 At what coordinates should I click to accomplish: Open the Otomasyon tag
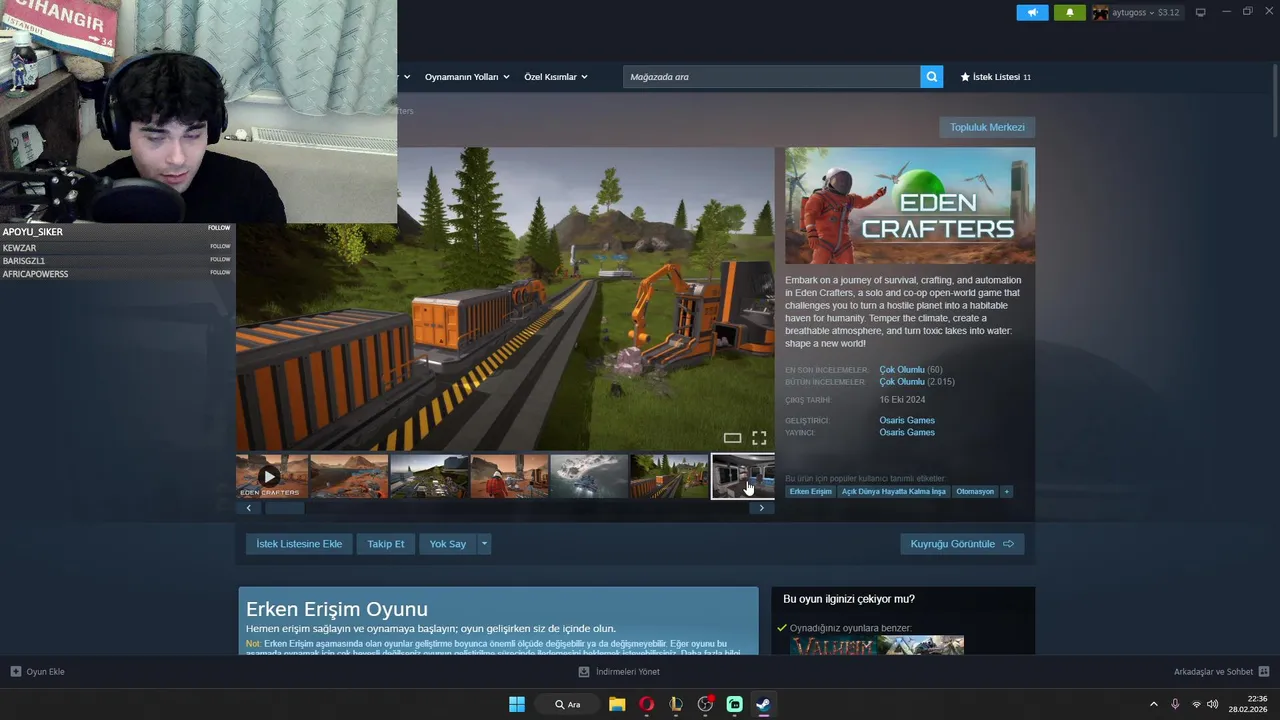click(x=975, y=492)
